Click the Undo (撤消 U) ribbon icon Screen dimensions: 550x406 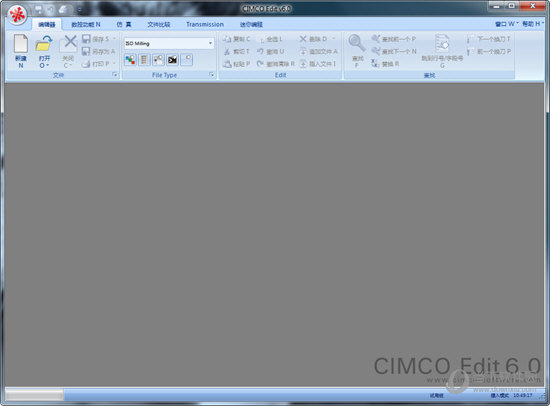point(260,52)
